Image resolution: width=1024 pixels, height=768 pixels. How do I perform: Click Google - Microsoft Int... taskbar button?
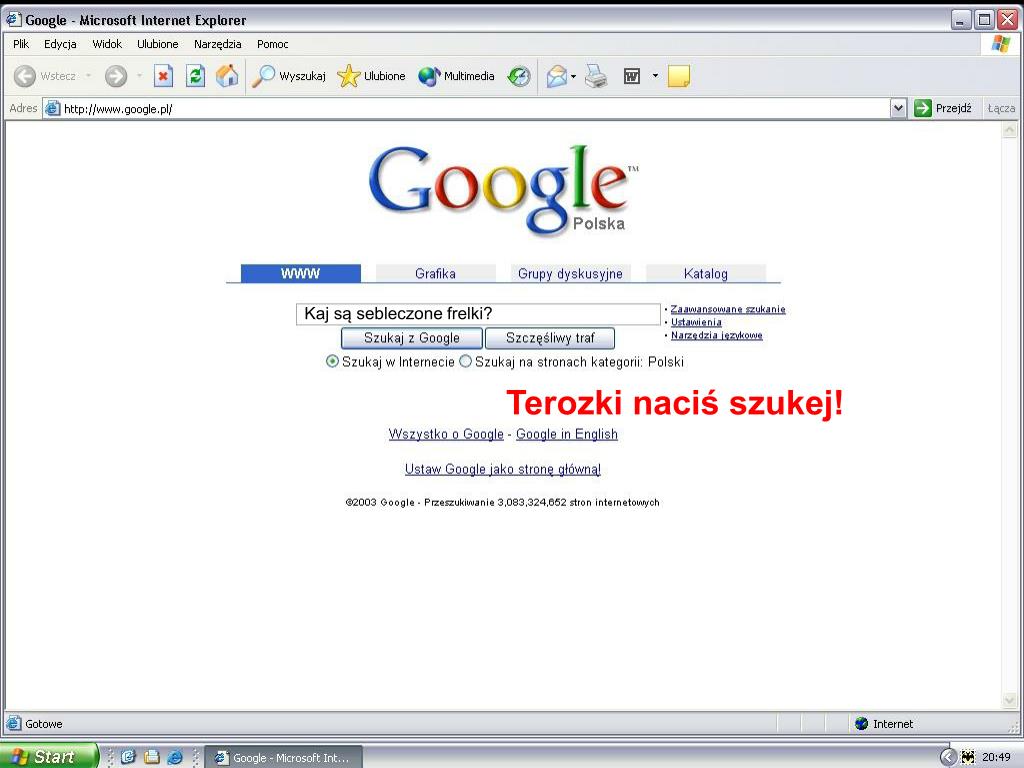[283, 758]
